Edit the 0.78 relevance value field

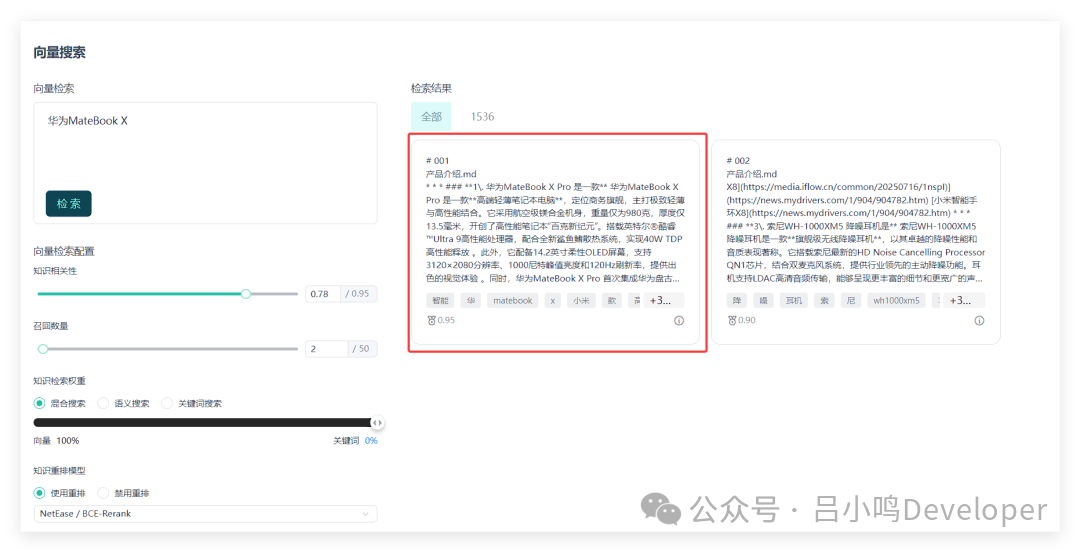[323, 294]
